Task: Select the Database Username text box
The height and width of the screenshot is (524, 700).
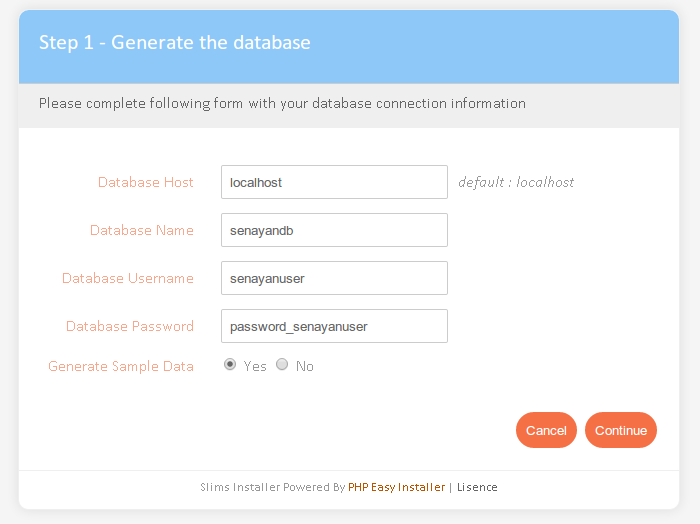Action: [334, 278]
